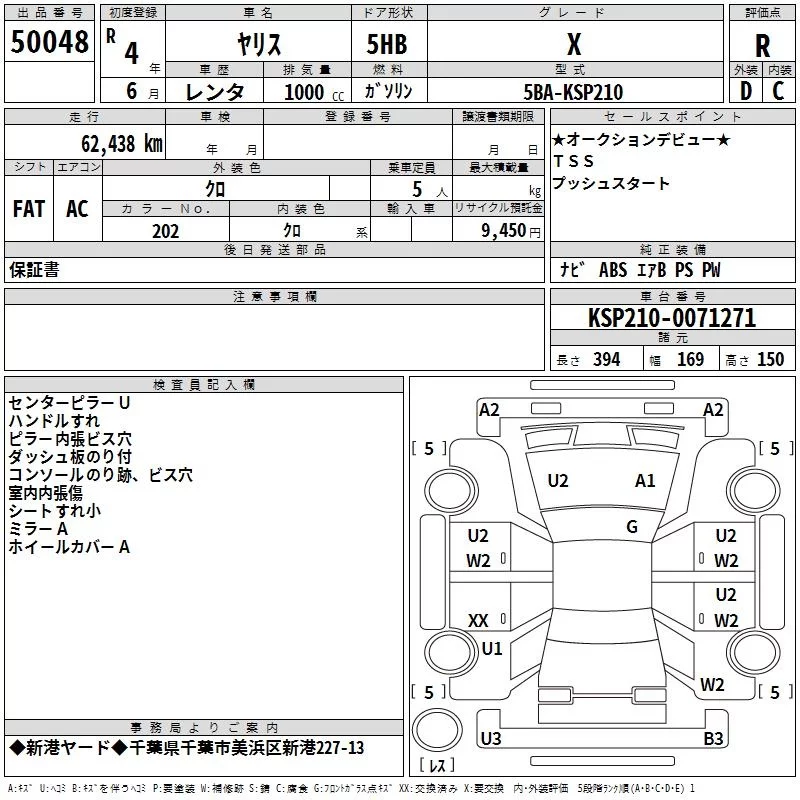Viewport: 800px width, 800px height.
Task: Select the セールスポイント header
Action: (672, 116)
